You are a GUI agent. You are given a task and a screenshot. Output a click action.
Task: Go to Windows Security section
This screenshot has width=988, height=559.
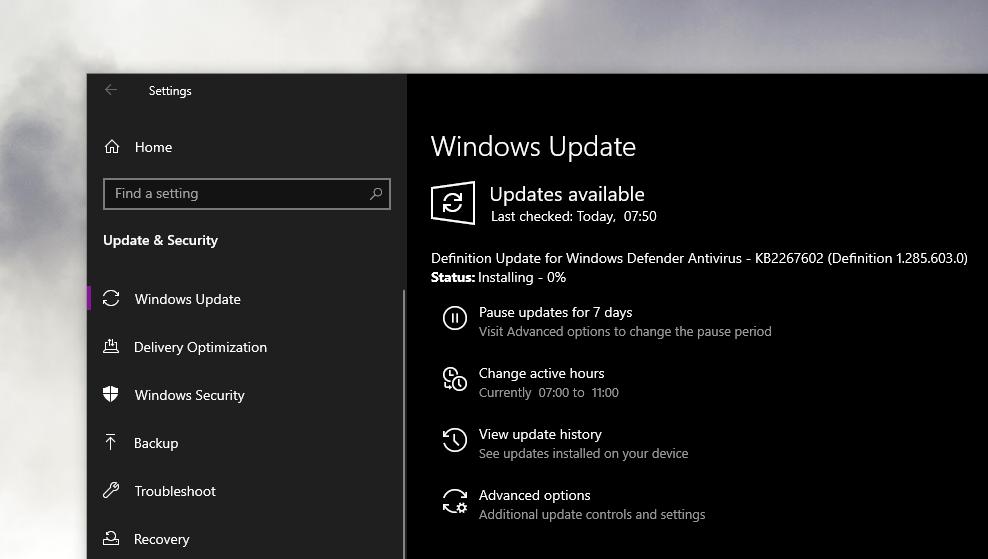pos(189,395)
